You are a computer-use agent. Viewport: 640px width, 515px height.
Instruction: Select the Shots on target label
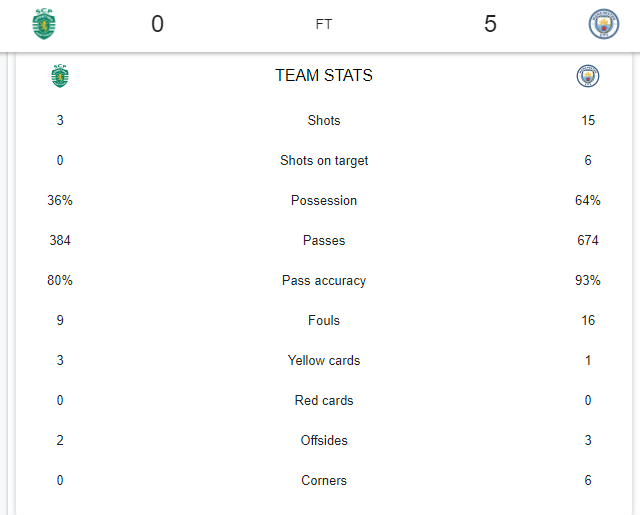(x=324, y=161)
